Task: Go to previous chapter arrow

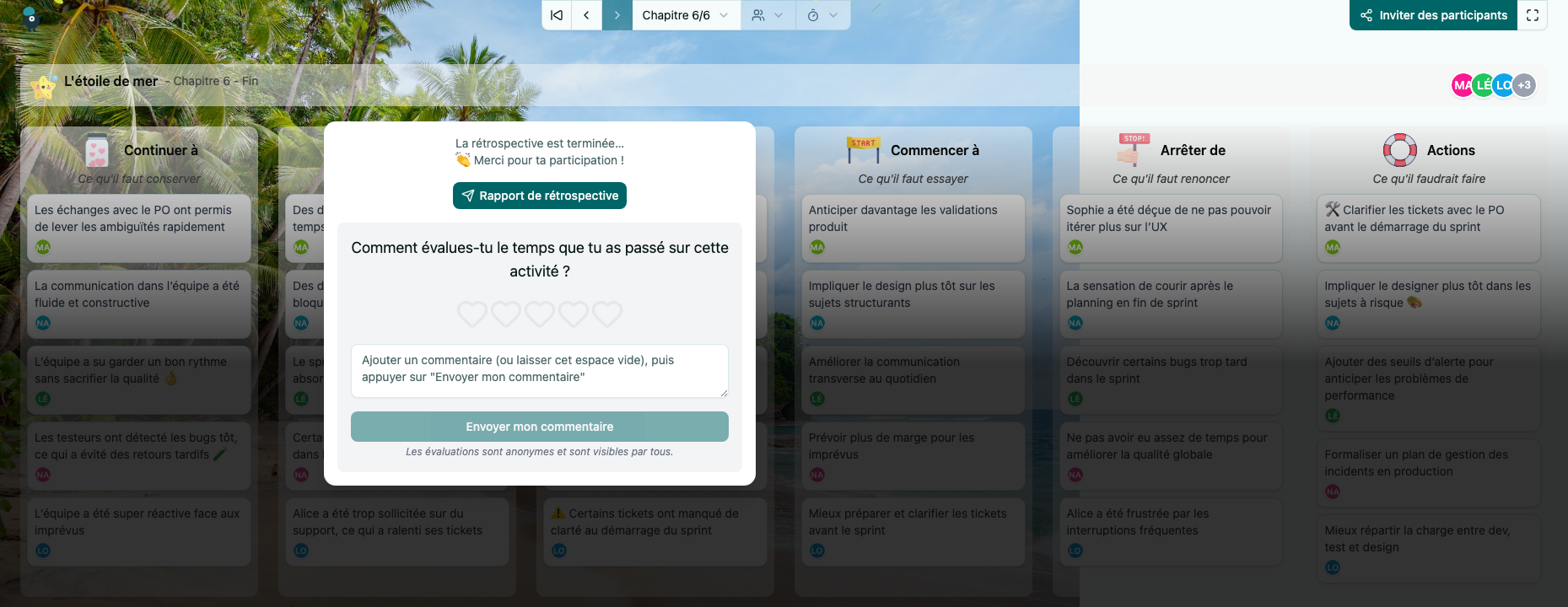Action: click(x=587, y=15)
